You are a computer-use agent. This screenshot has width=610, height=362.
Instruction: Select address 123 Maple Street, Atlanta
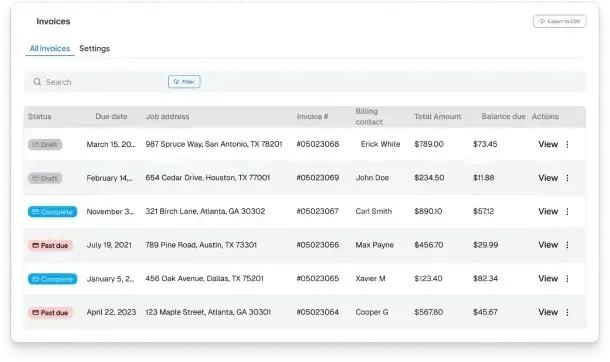(x=208, y=312)
